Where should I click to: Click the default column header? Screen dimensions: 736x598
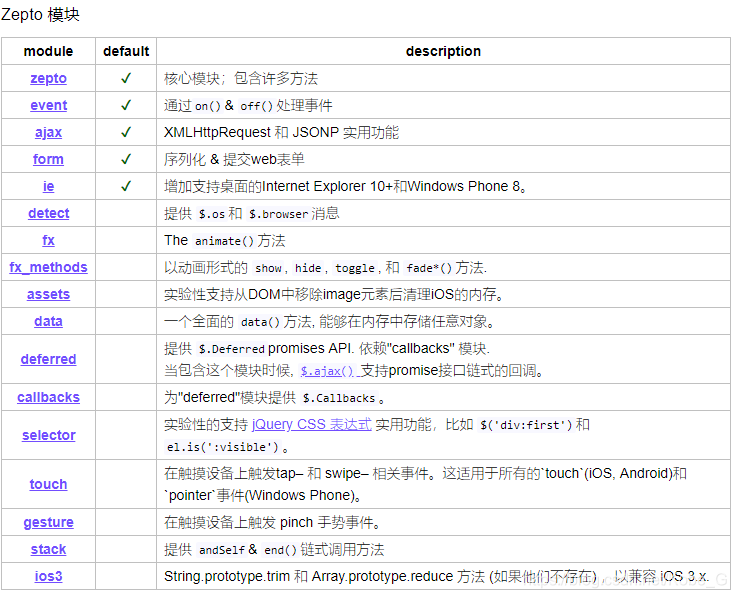(x=126, y=51)
